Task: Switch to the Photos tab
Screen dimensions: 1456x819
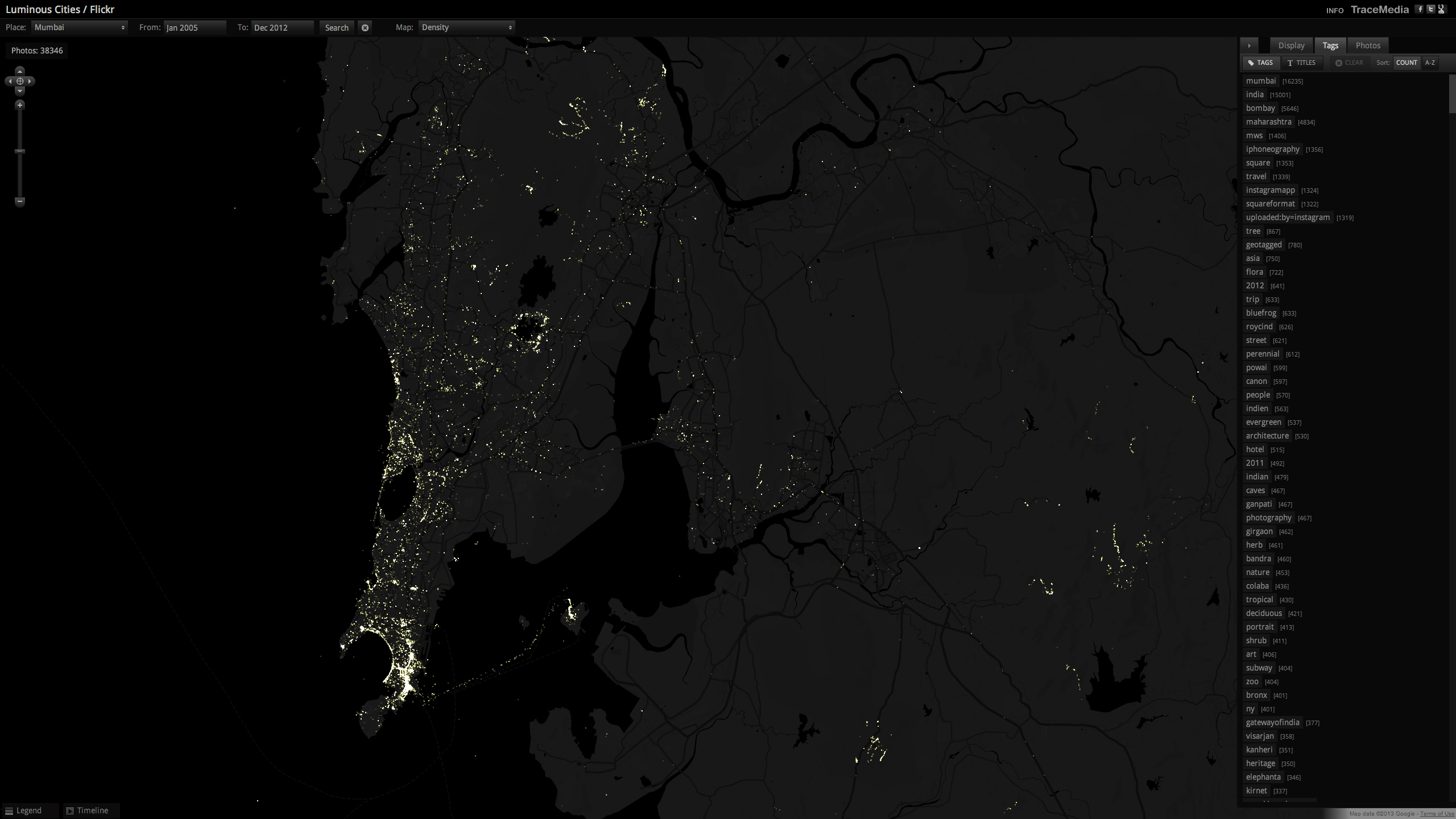Action: pyautogui.click(x=1368, y=45)
